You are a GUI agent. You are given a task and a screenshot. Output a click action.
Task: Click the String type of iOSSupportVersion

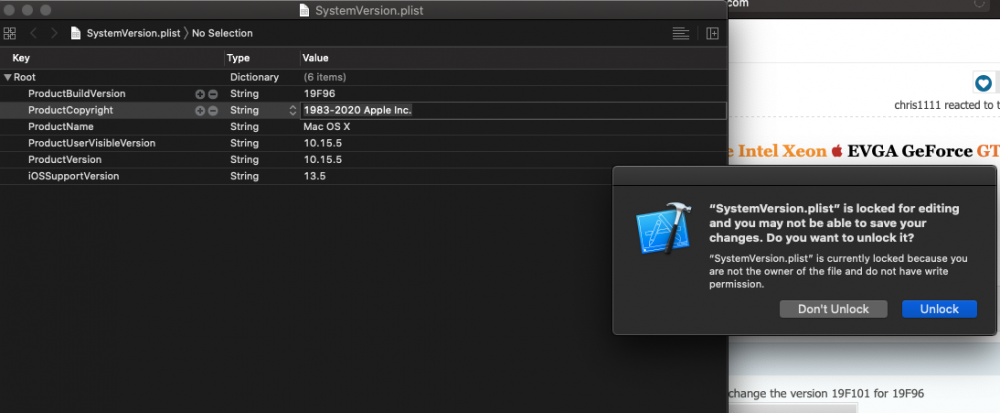244,176
